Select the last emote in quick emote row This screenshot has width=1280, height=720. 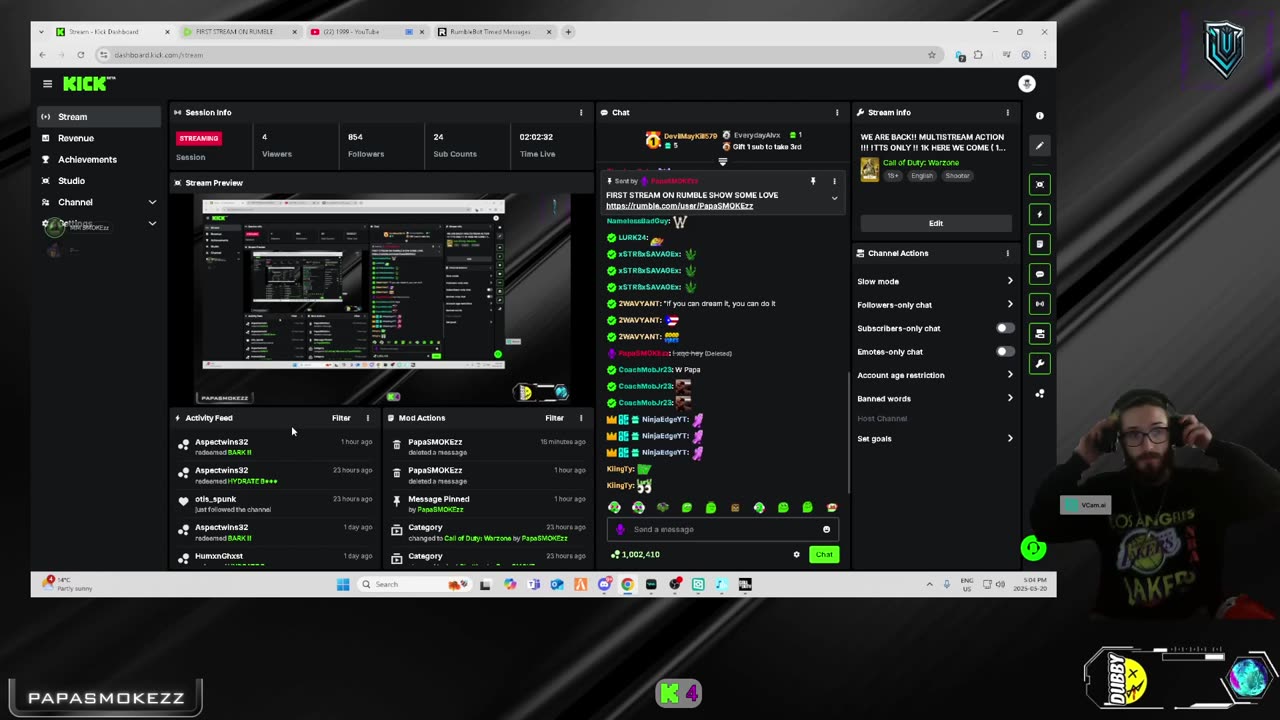pos(832,508)
